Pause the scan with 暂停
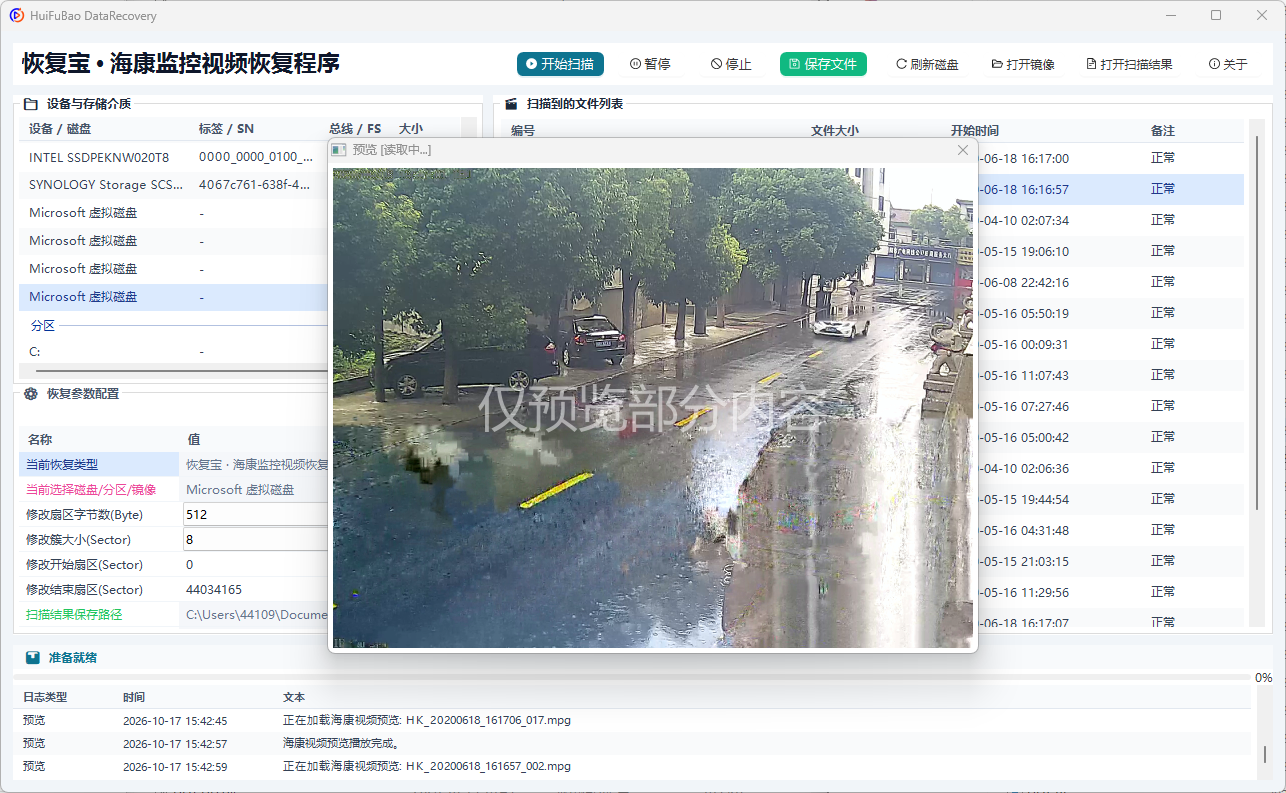Image resolution: width=1286 pixels, height=793 pixels. point(650,64)
